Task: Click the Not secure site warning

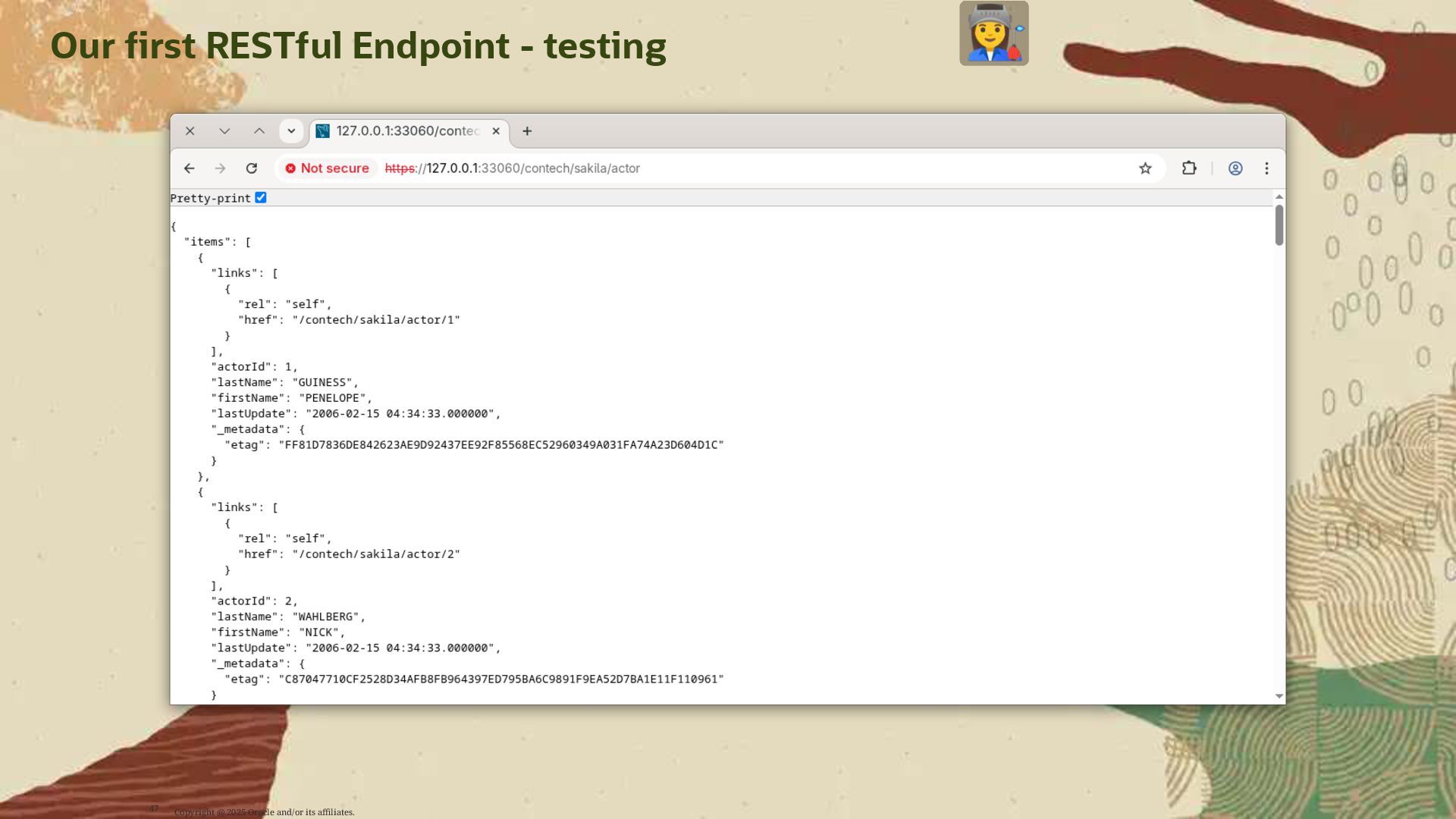Action: coord(328,168)
